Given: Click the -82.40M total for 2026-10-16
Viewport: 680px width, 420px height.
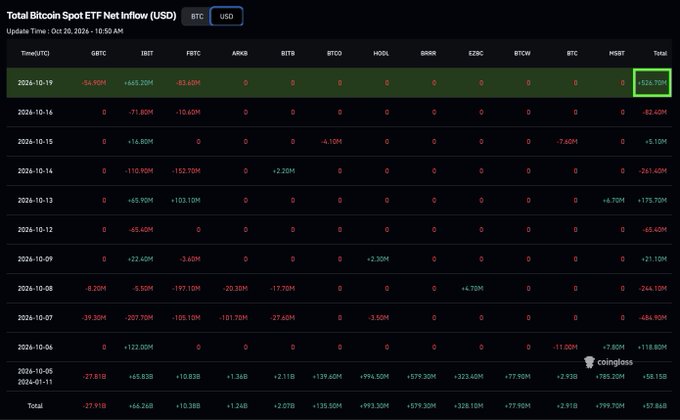Looking at the screenshot, I should [655, 112].
